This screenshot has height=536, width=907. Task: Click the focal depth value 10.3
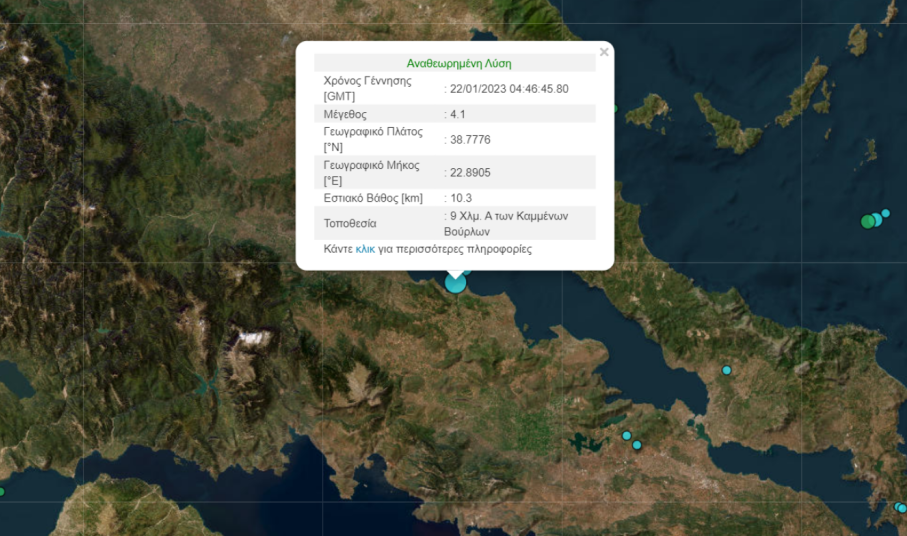click(x=461, y=198)
